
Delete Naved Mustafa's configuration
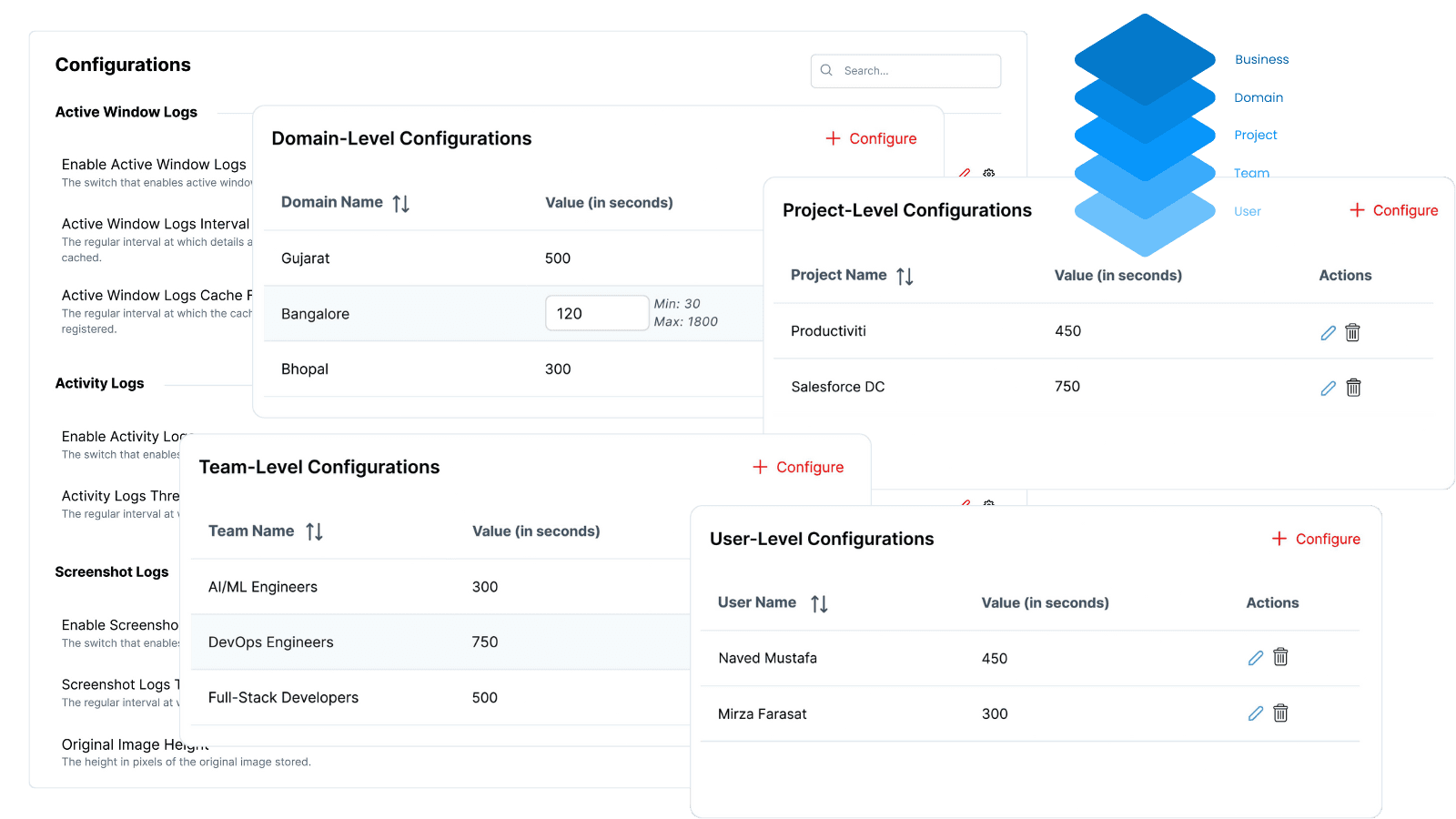[x=1280, y=657]
